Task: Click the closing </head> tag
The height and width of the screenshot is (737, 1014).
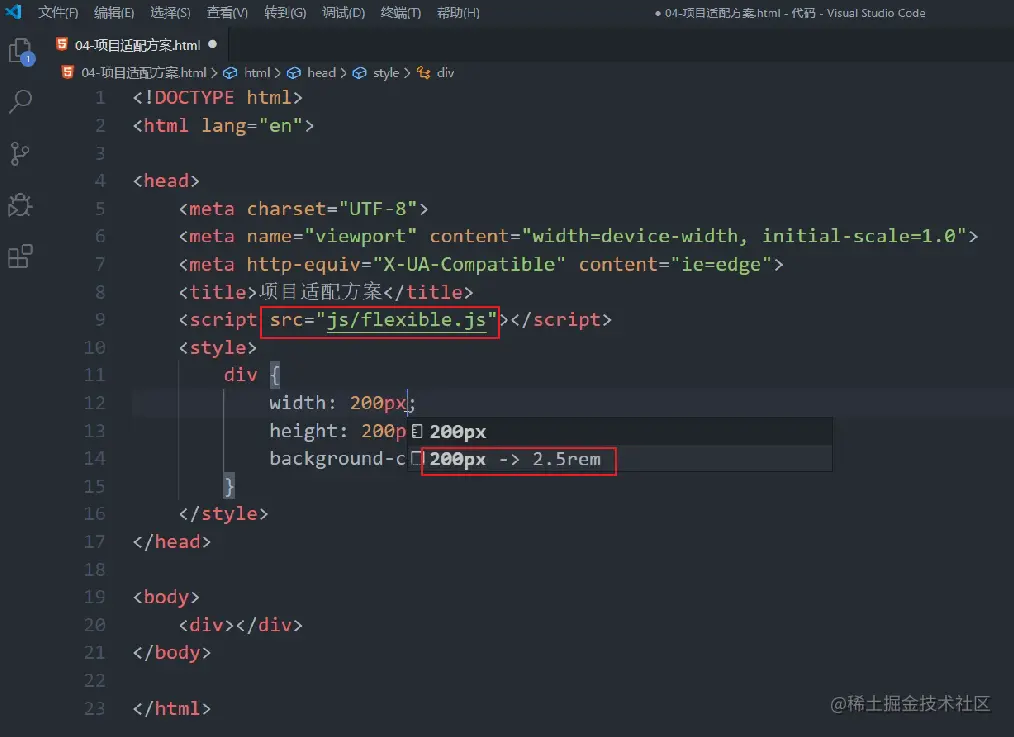Action: tap(171, 542)
